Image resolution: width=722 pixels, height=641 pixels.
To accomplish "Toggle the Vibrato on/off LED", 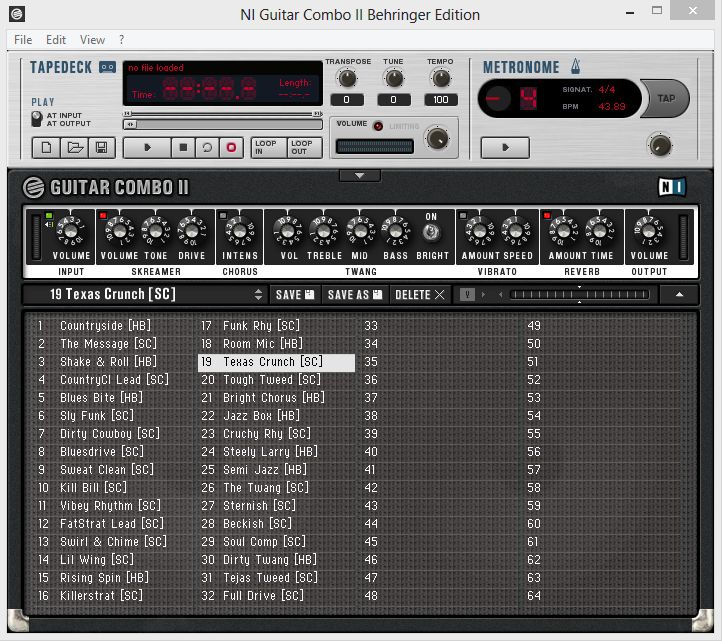I will 463,215.
